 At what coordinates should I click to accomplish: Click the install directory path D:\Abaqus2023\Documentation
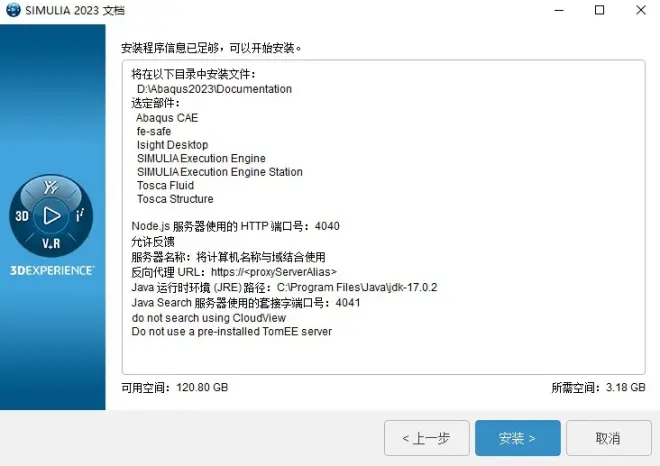point(214,89)
